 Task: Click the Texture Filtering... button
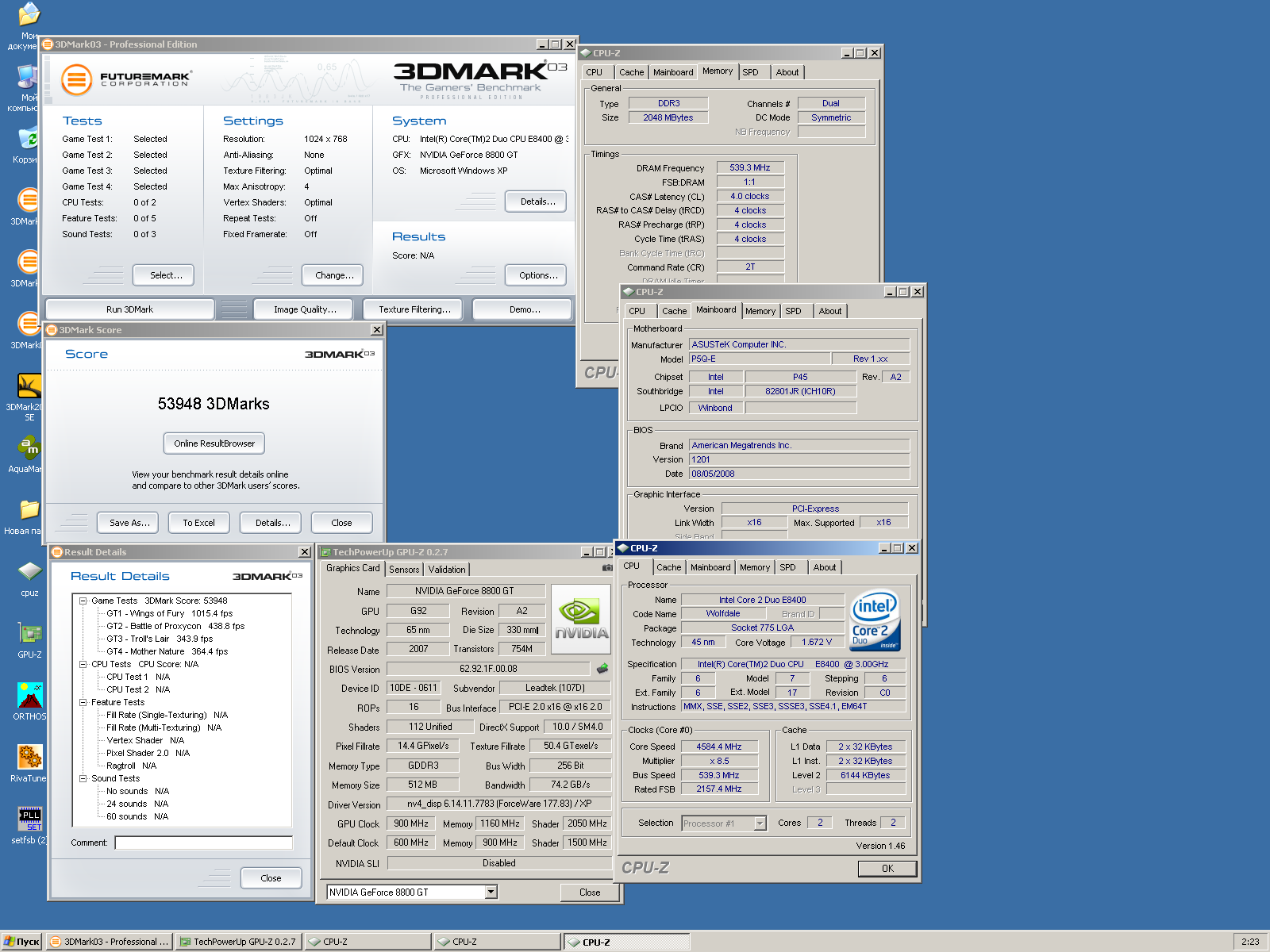414,309
